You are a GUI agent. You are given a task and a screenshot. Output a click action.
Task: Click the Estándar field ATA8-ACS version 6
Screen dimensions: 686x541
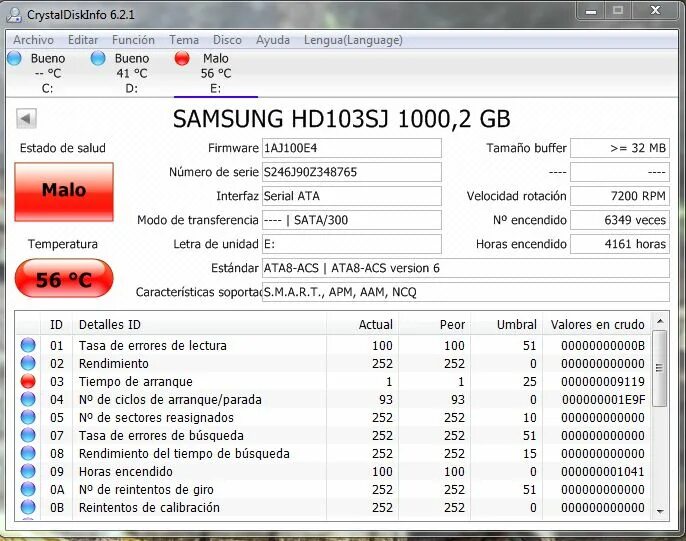[466, 268]
